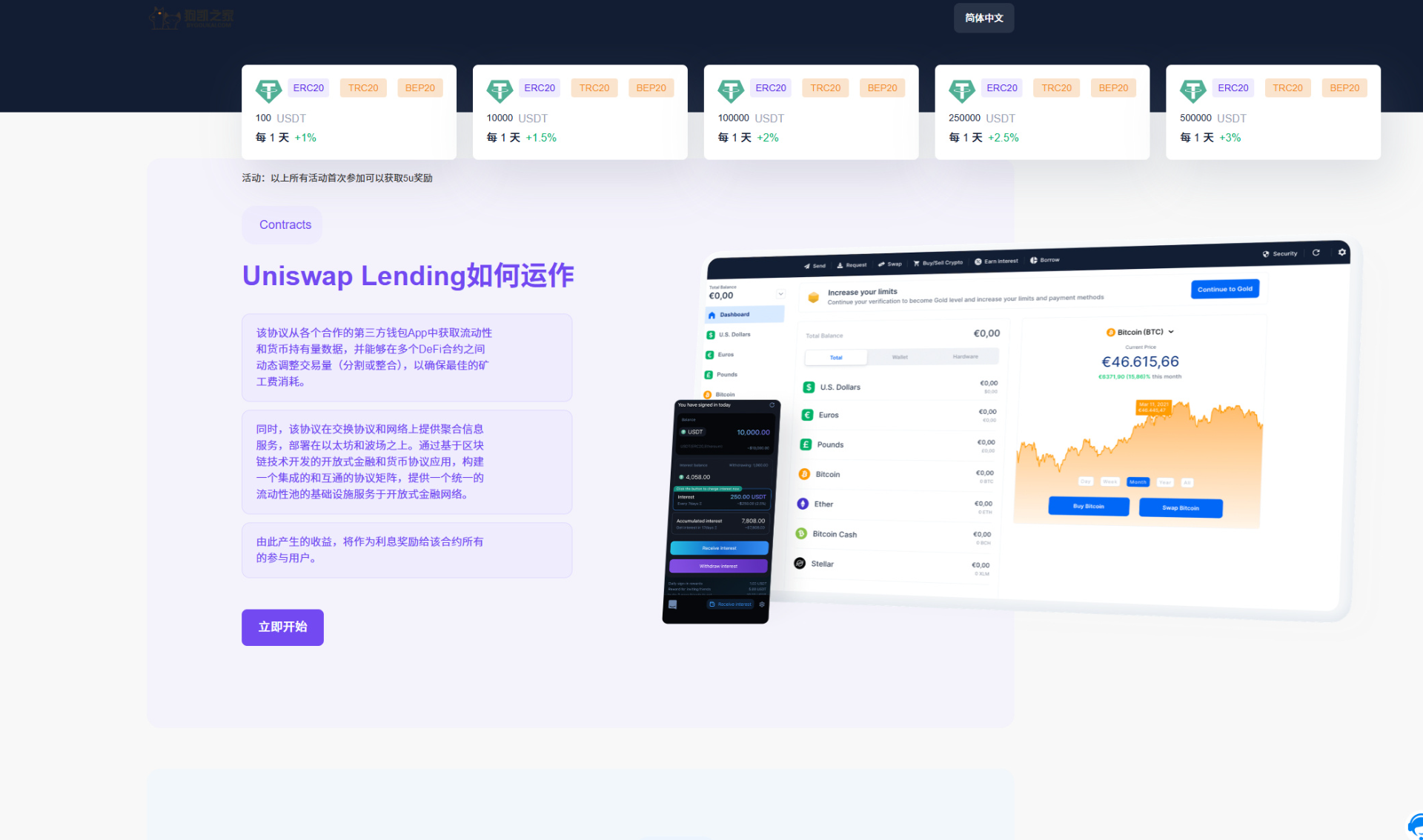Viewport: 1423px width, 840px height.
Task: Pick ERC20 on the 100000 USDT card
Action: (771, 87)
